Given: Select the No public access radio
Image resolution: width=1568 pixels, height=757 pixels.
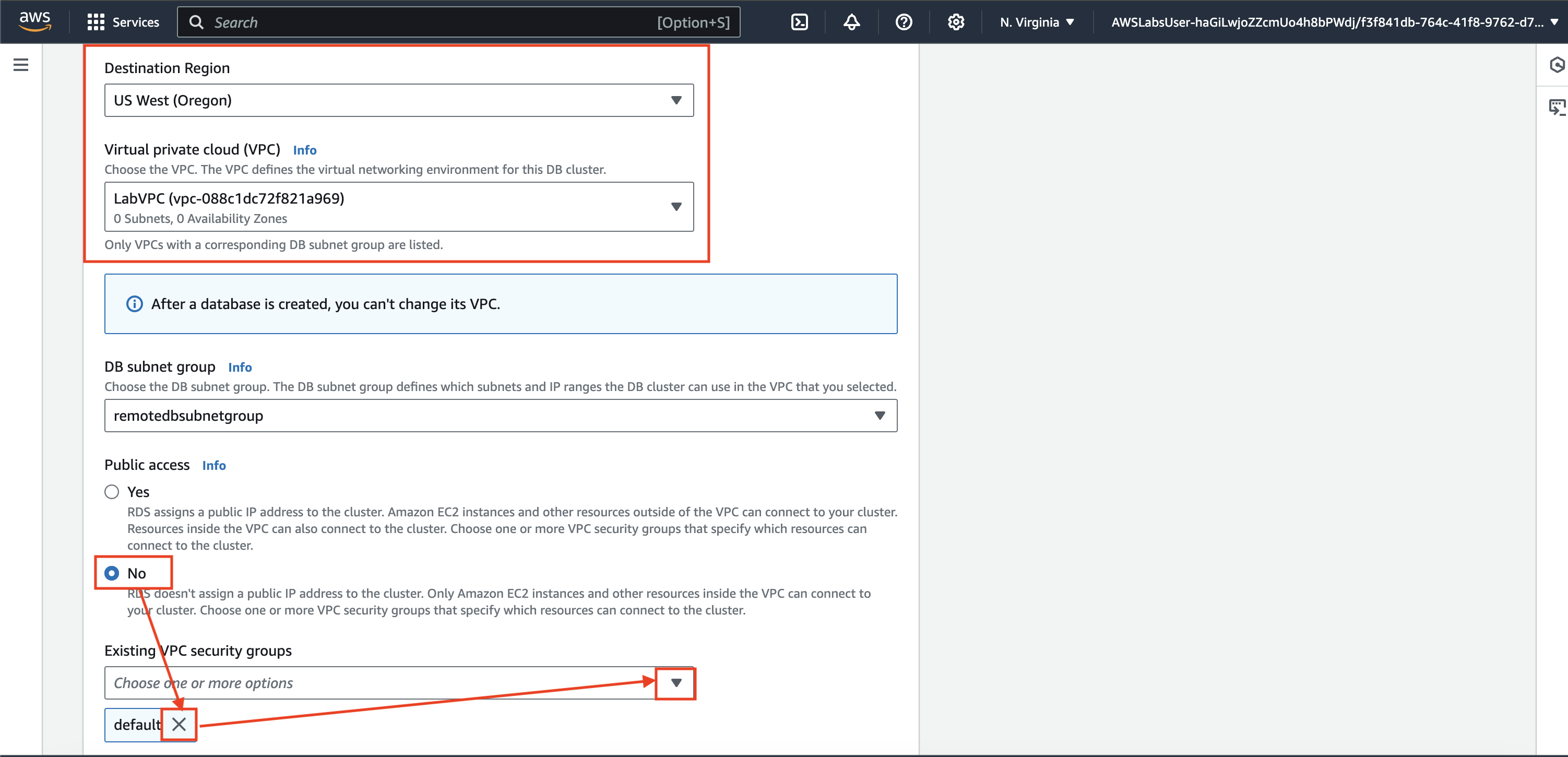Looking at the screenshot, I should (111, 573).
